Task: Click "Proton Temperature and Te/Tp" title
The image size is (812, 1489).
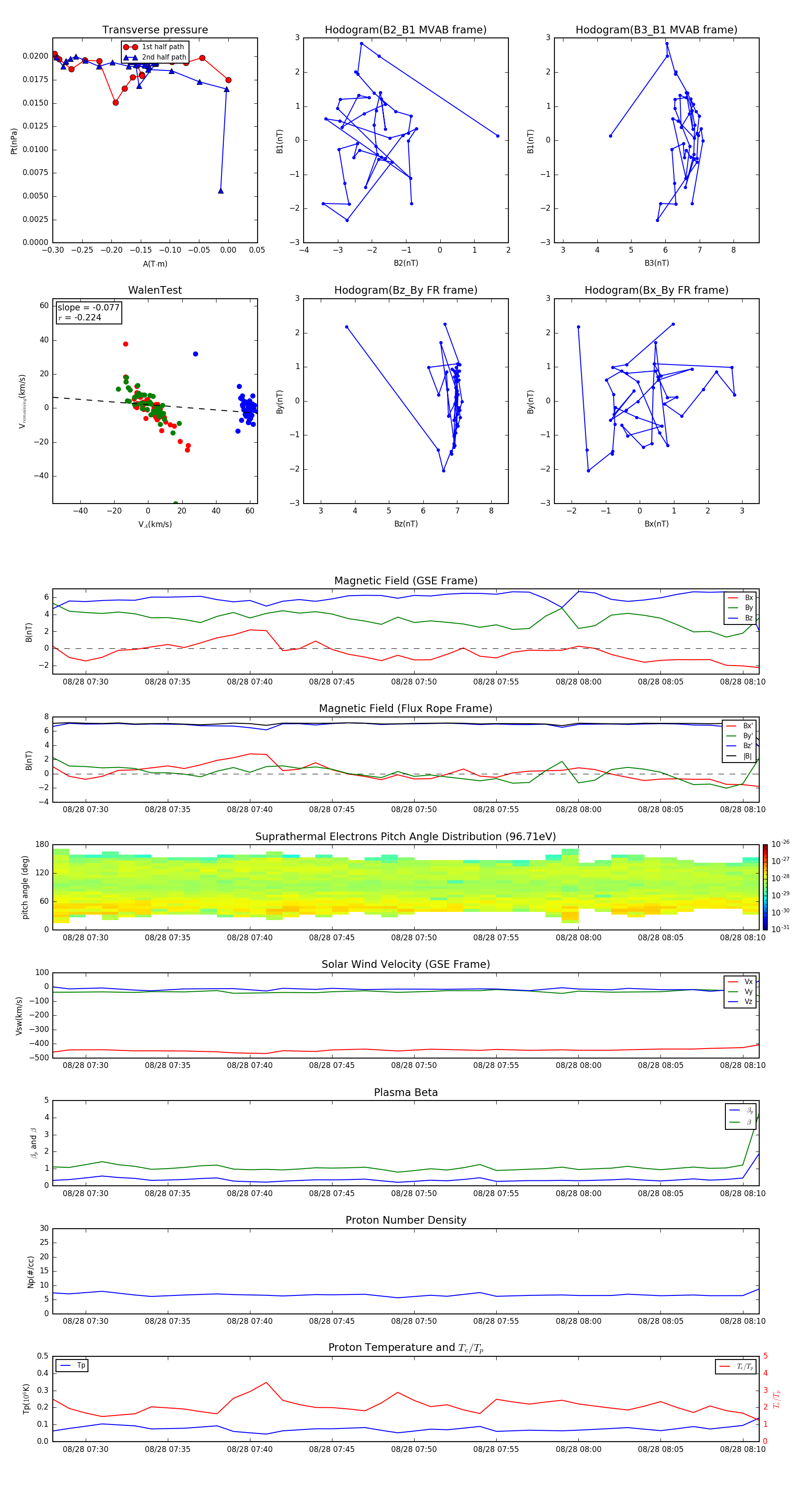Action: point(406,1348)
